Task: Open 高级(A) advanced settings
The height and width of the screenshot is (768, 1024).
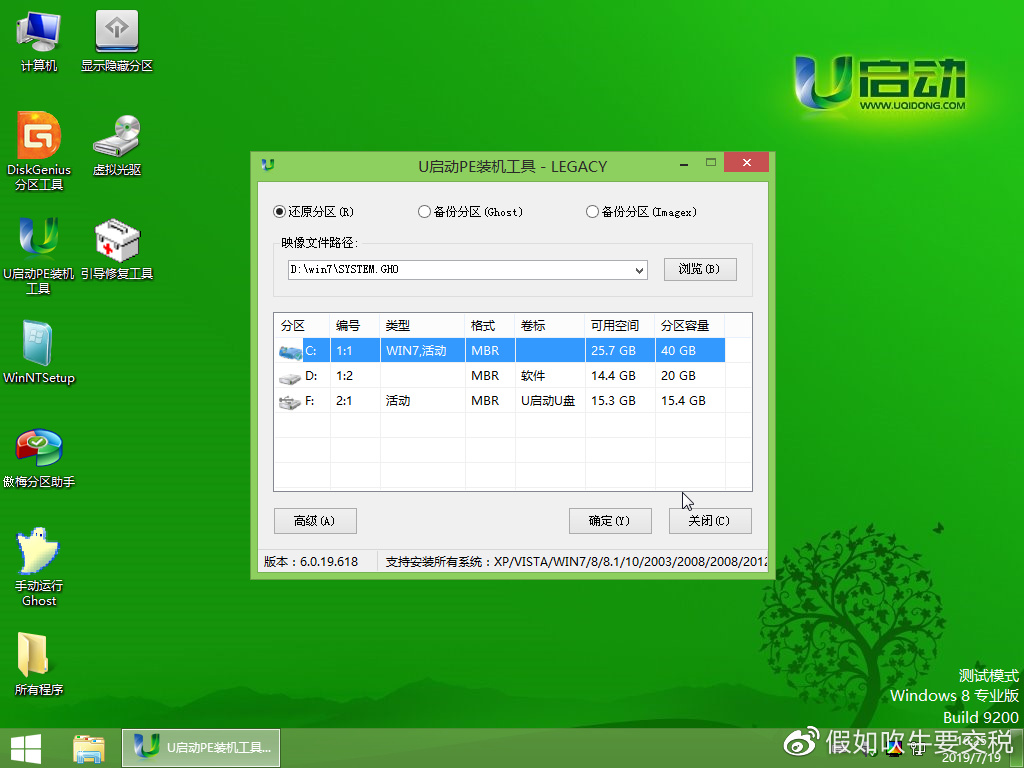Action: pos(315,520)
